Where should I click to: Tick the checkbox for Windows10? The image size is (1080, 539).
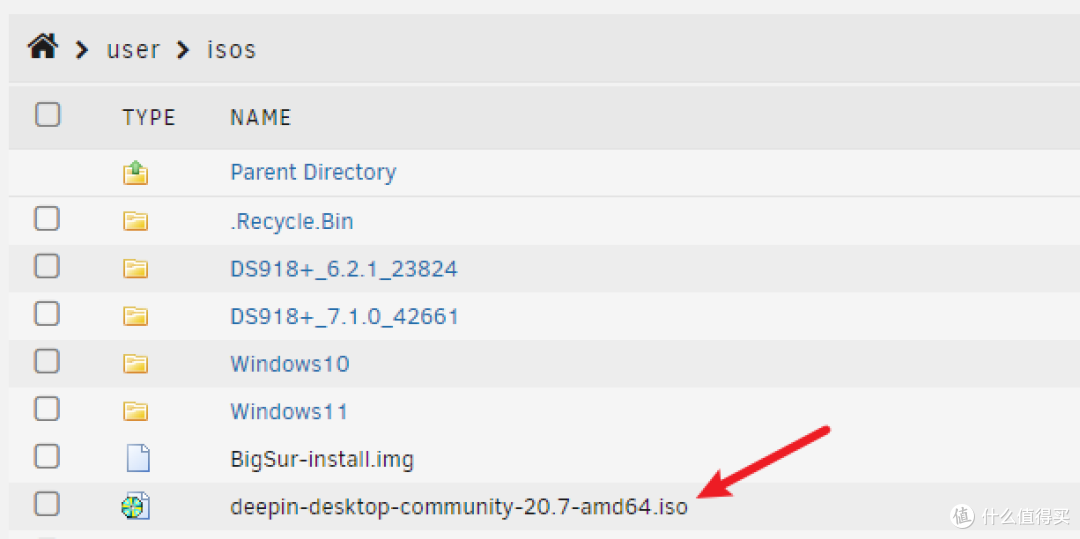coord(48,361)
